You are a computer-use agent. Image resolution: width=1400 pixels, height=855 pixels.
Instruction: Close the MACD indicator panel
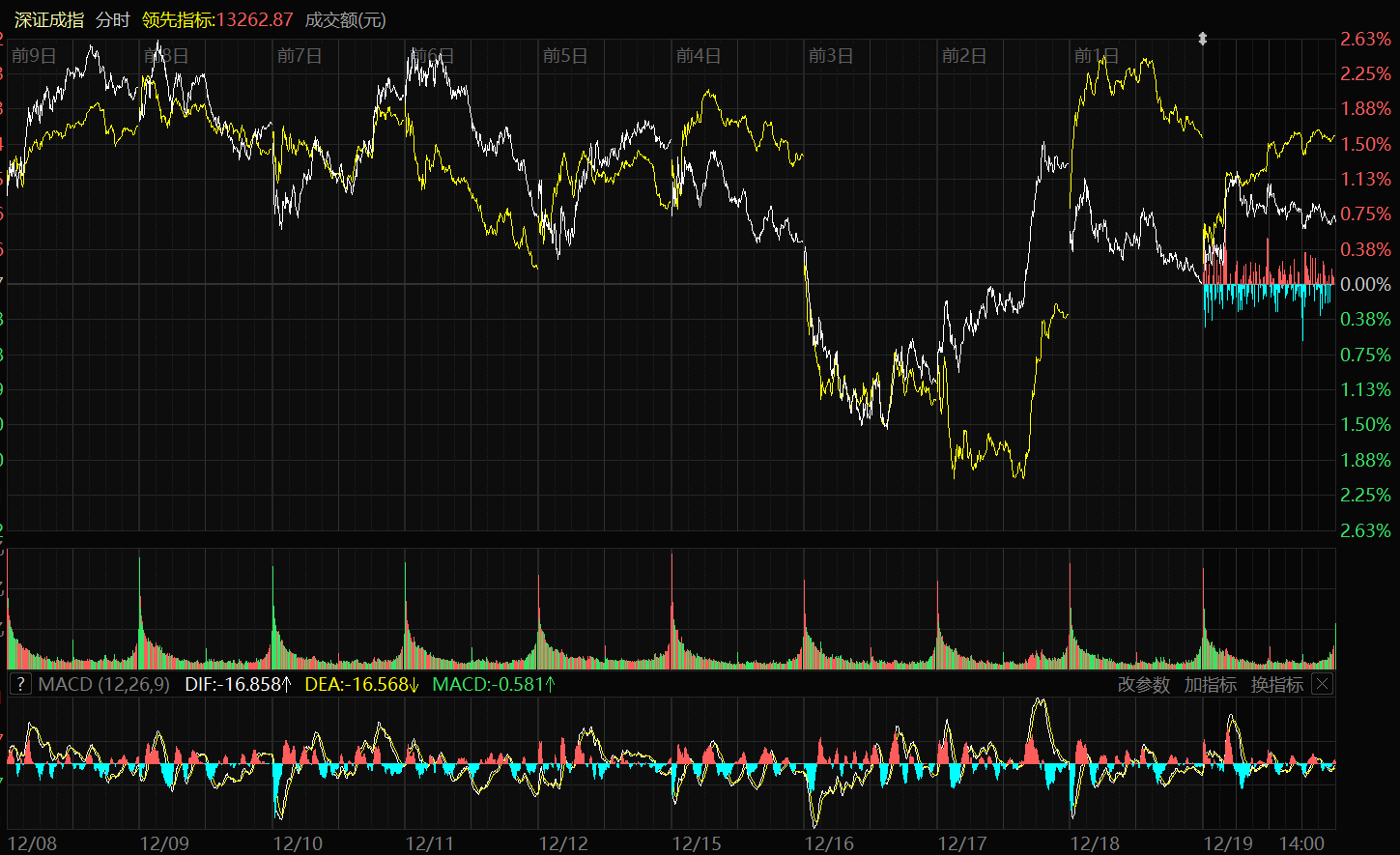point(1323,685)
